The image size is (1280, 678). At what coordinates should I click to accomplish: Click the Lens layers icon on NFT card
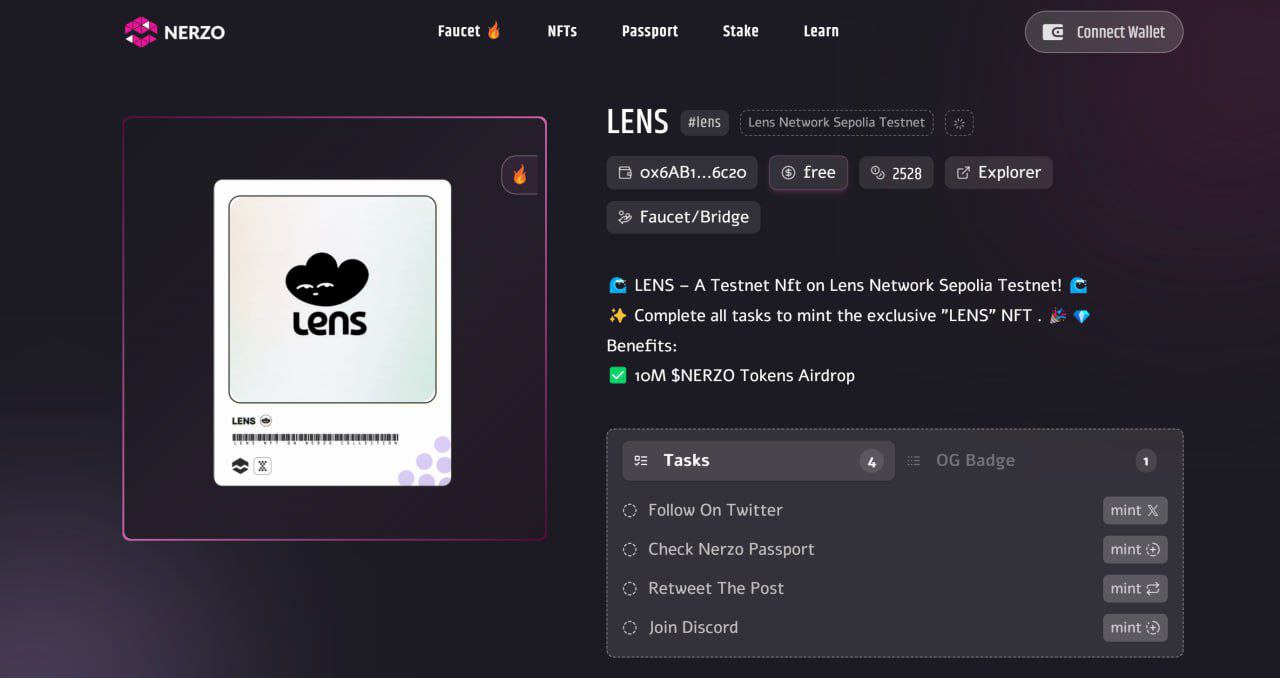[x=240, y=466]
